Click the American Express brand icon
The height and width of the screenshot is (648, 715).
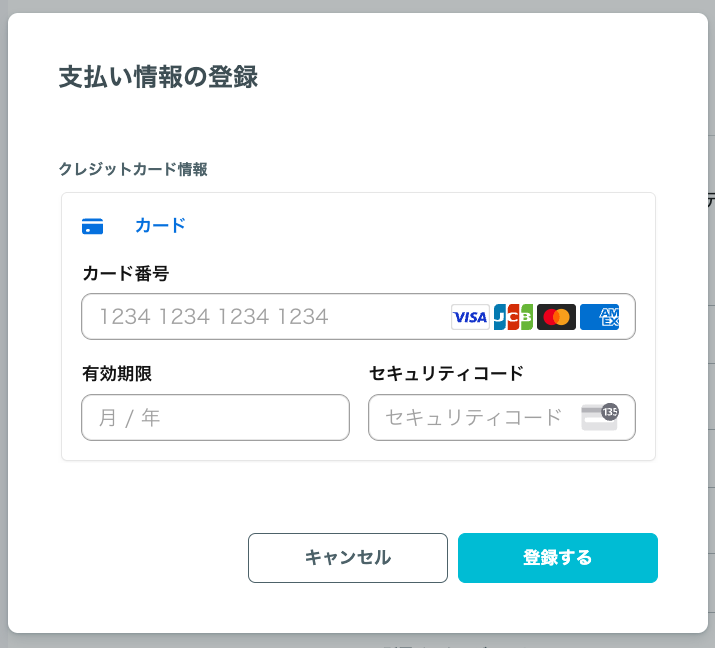(x=600, y=317)
